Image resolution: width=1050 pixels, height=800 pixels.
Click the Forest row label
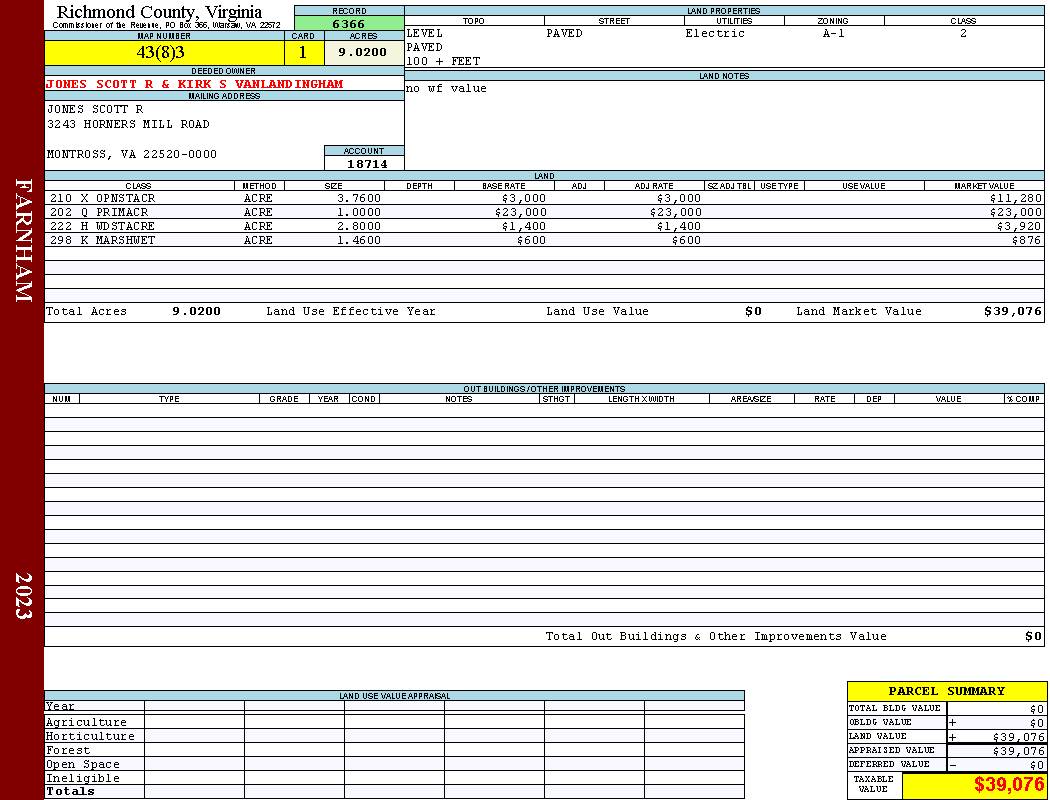click(x=68, y=750)
